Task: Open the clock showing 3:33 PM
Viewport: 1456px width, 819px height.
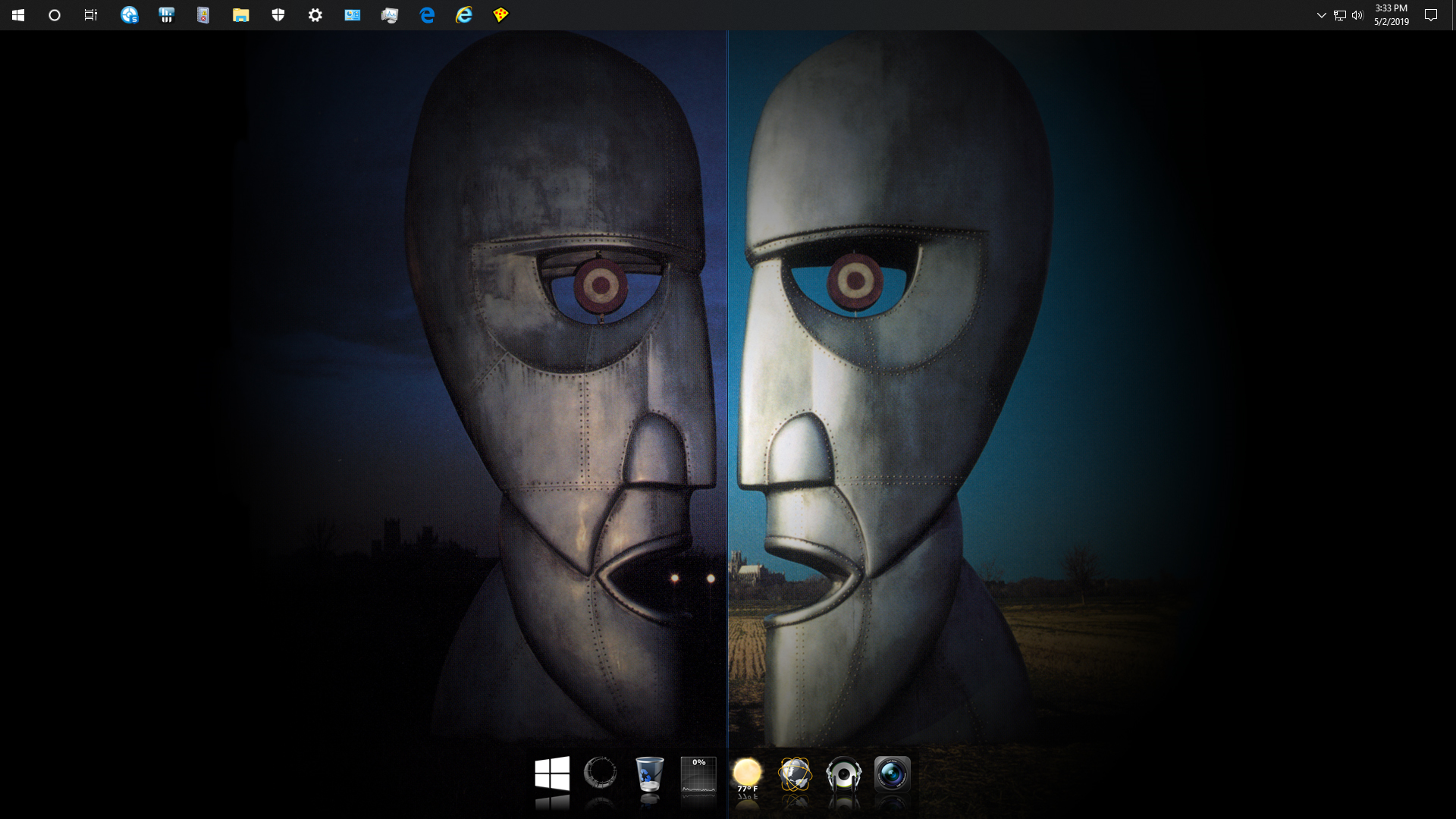Action: (1392, 15)
